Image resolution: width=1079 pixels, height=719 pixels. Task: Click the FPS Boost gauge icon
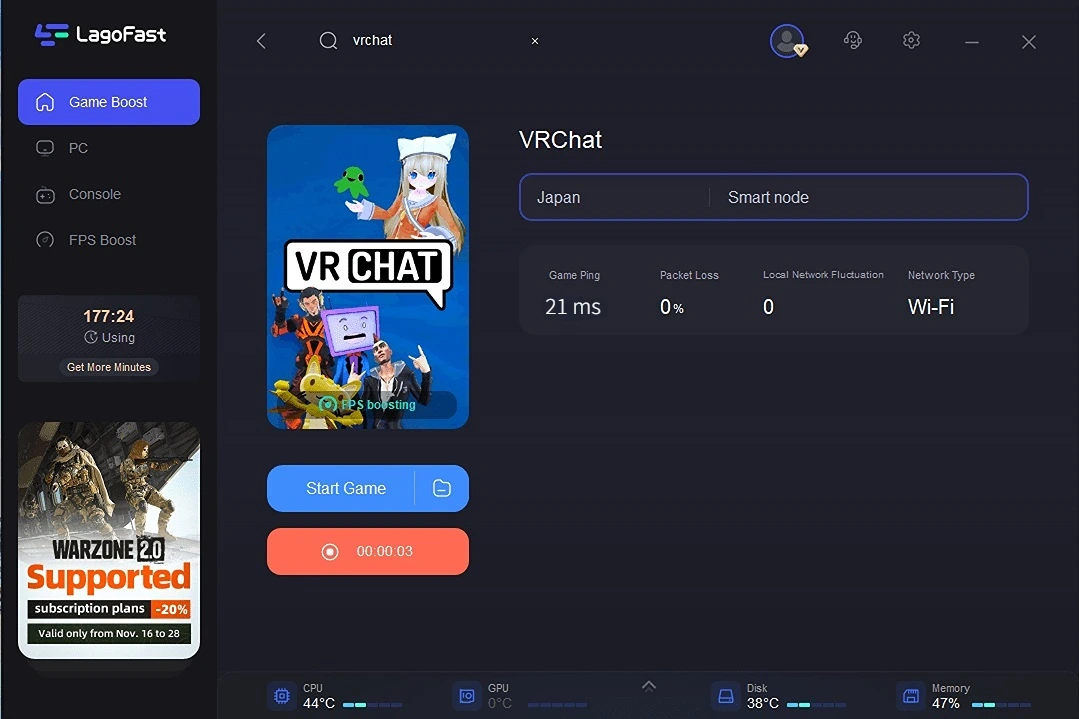point(45,240)
